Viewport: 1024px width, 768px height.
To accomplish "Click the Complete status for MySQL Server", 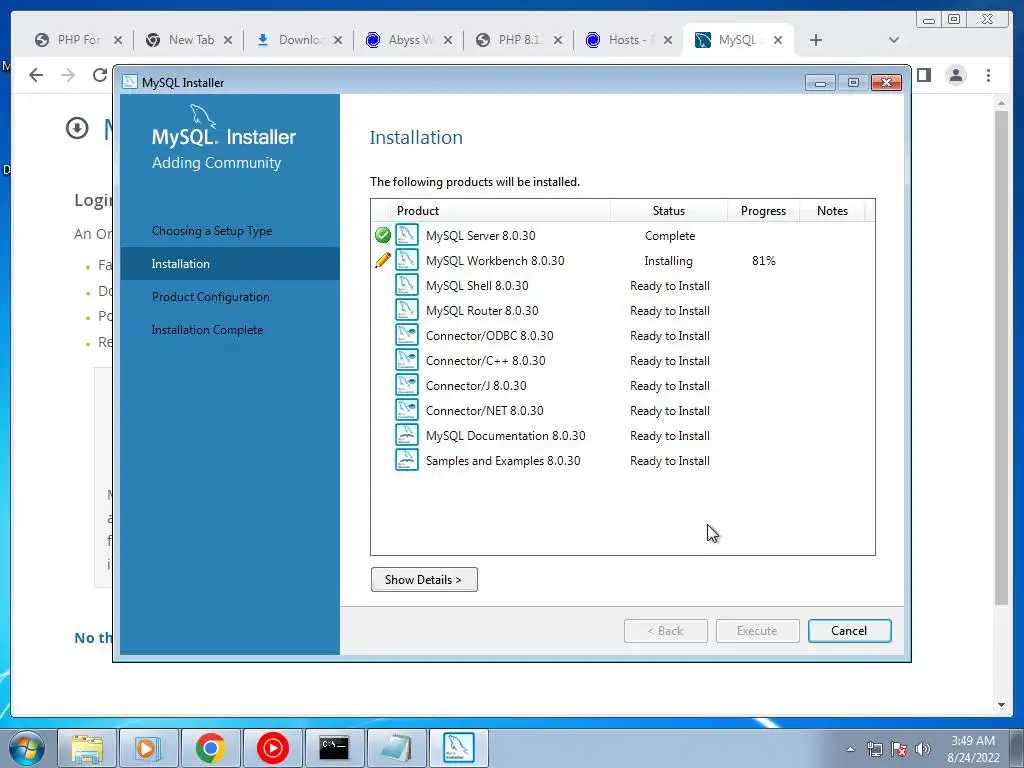I will pyautogui.click(x=669, y=236).
